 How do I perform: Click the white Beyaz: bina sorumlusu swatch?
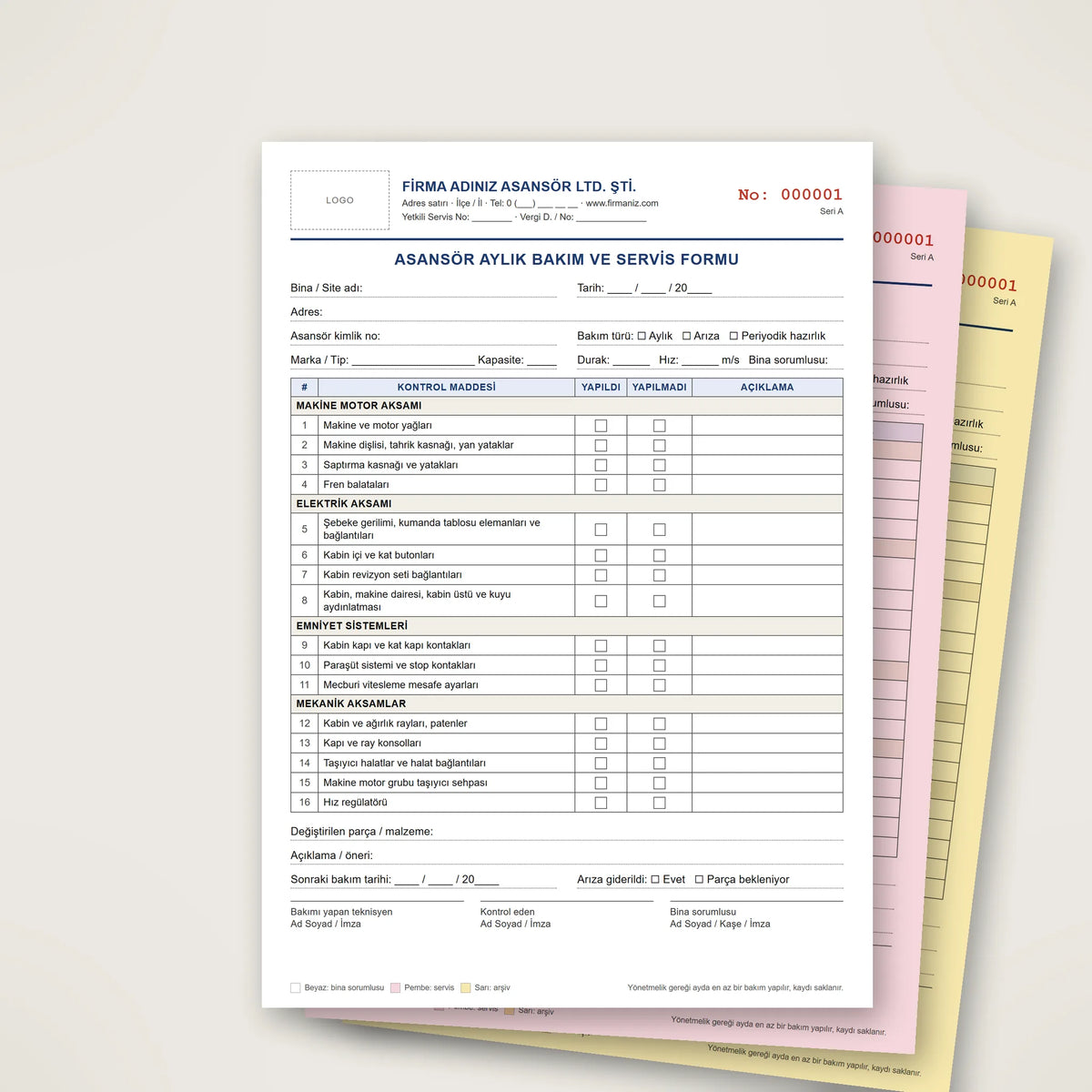(295, 987)
